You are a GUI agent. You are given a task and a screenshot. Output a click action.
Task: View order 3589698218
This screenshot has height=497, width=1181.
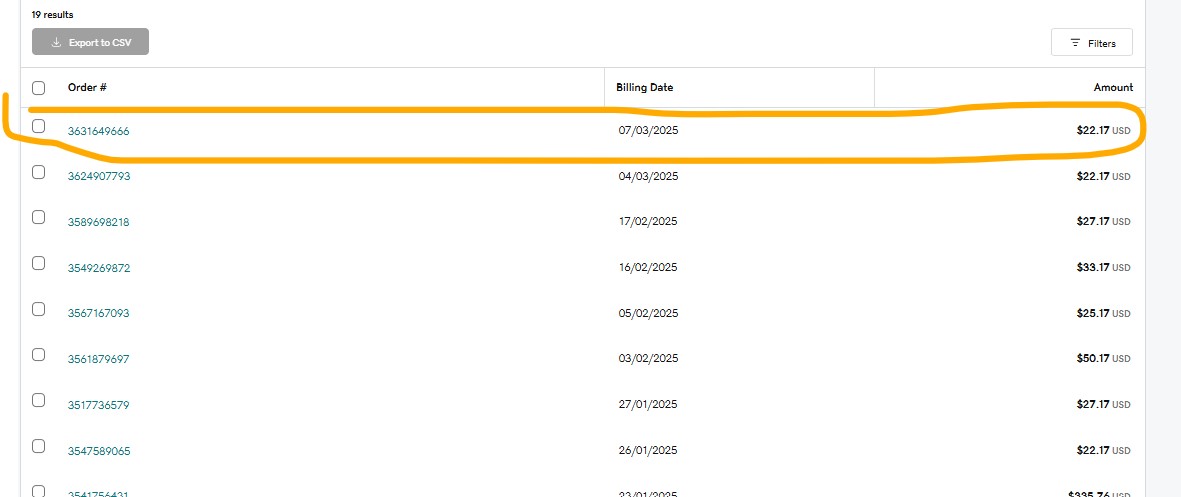click(98, 222)
